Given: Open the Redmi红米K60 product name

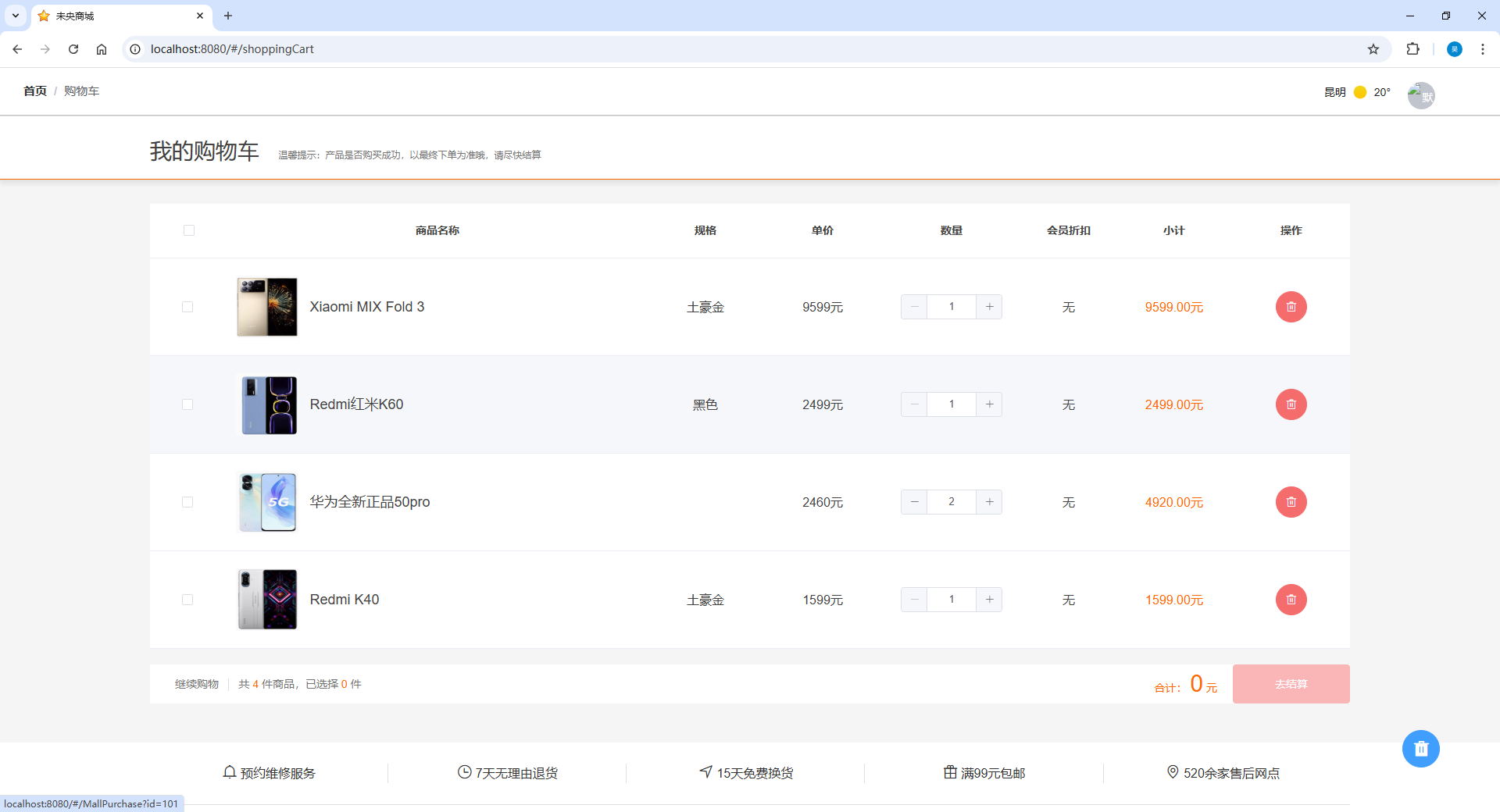Looking at the screenshot, I should click(356, 404).
